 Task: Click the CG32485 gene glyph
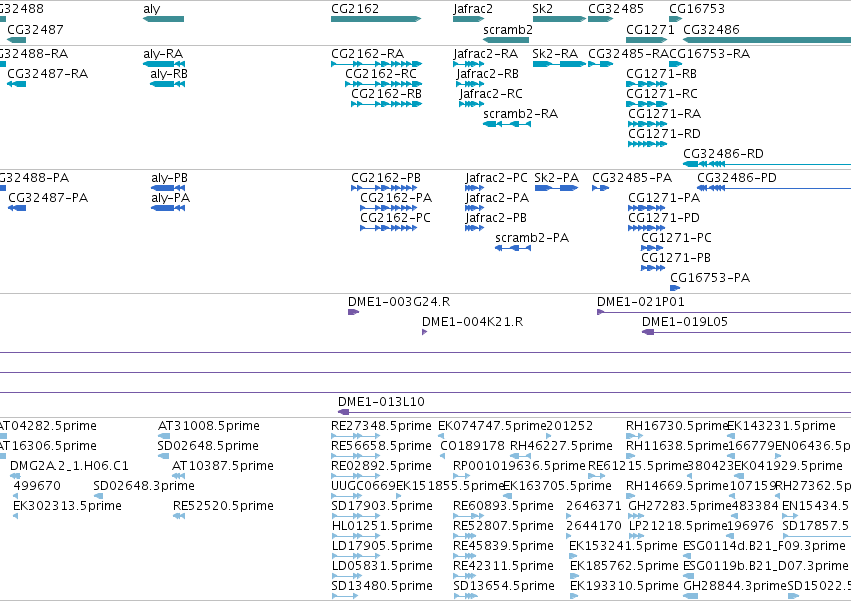tap(601, 19)
